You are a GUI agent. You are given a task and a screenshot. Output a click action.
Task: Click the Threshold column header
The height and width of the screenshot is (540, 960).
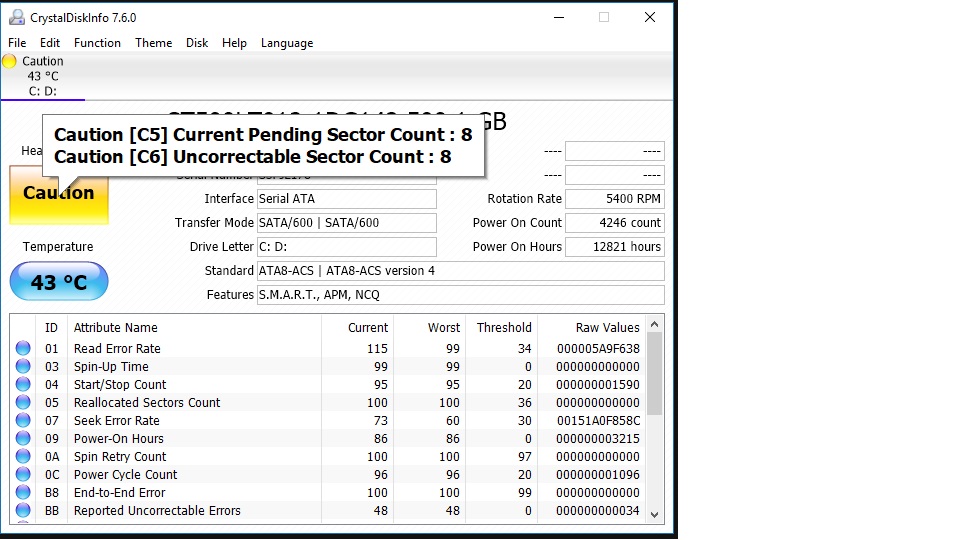point(501,328)
